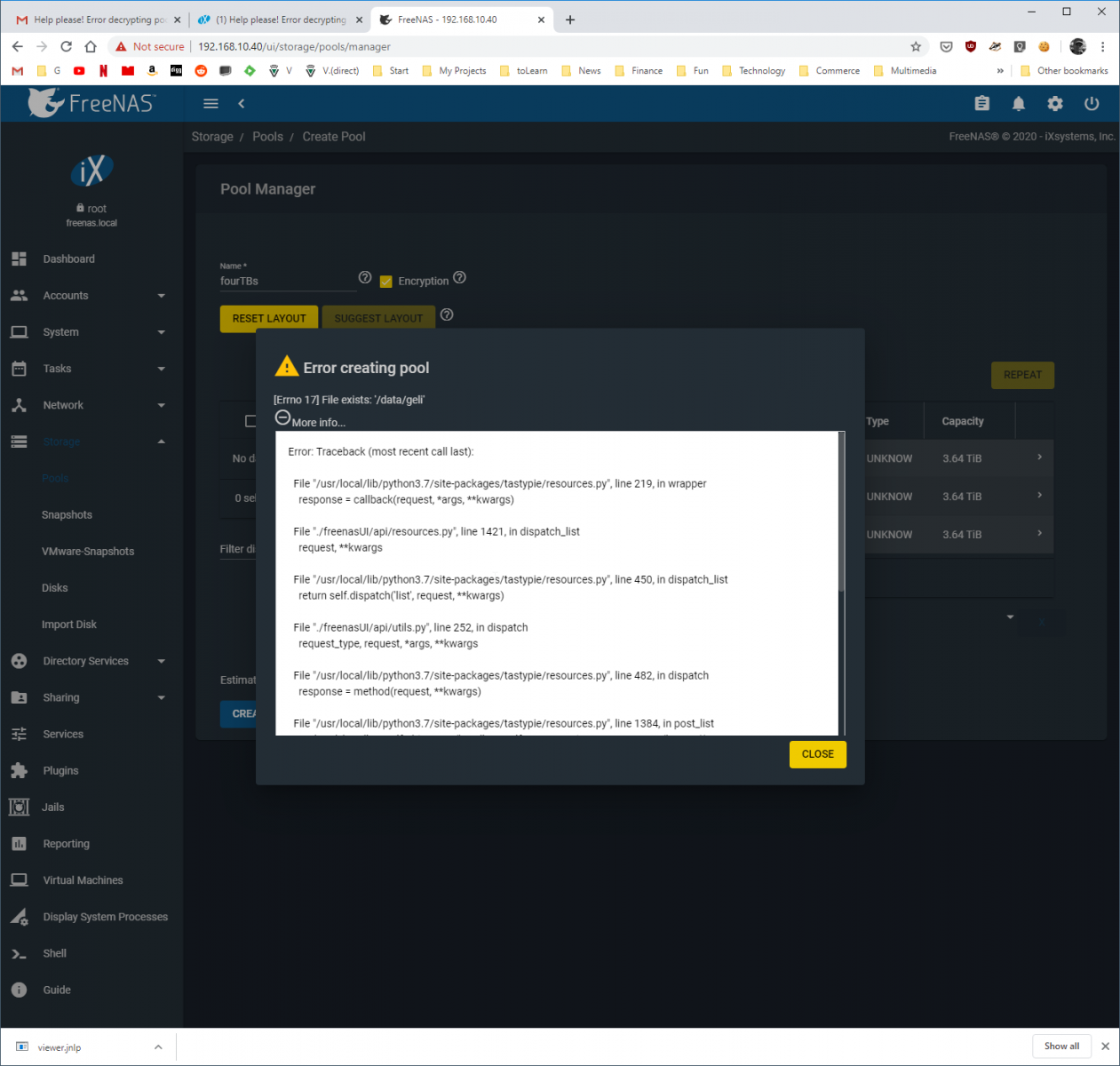Click the Jails icon

pos(19,807)
